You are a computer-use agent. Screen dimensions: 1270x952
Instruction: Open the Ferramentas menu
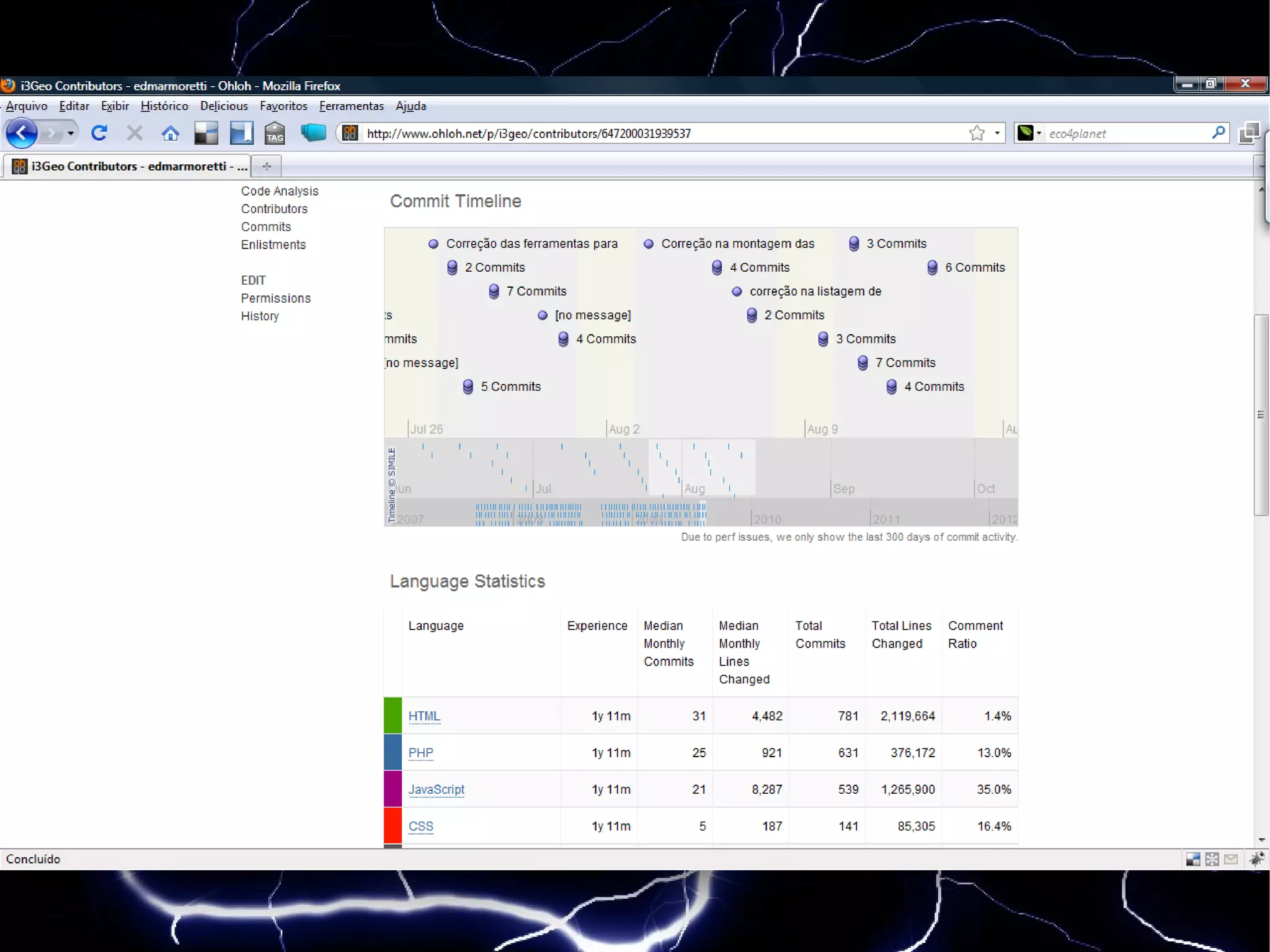coord(351,106)
